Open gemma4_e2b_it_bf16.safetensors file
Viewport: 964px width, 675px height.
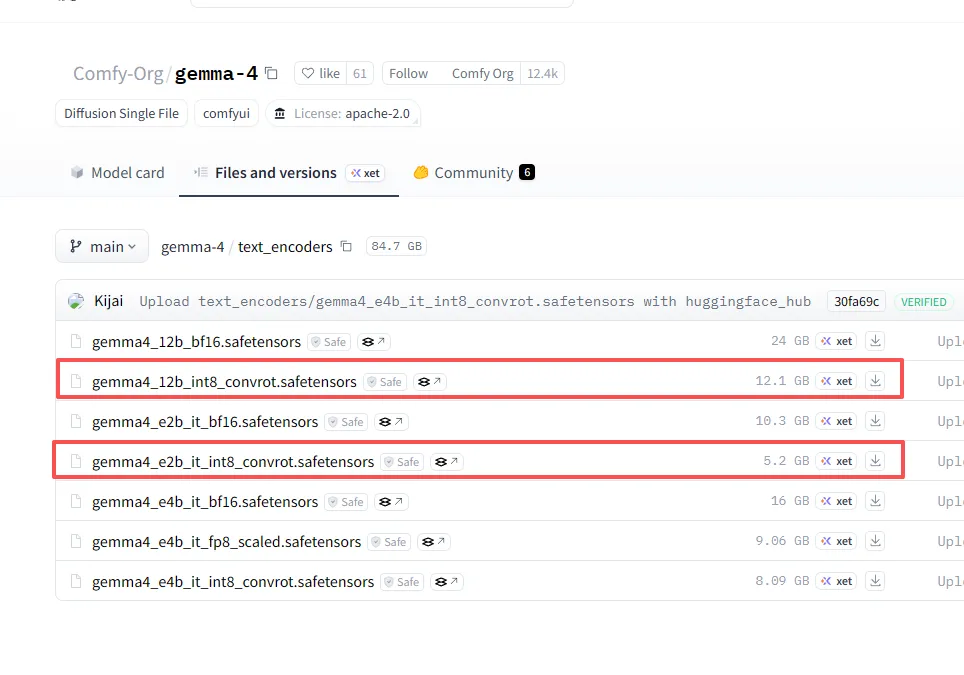(x=205, y=422)
